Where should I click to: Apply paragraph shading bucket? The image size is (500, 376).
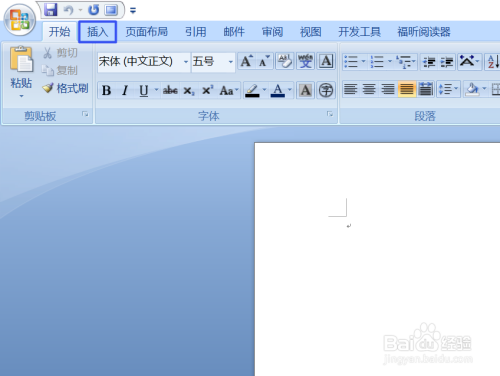(472, 89)
